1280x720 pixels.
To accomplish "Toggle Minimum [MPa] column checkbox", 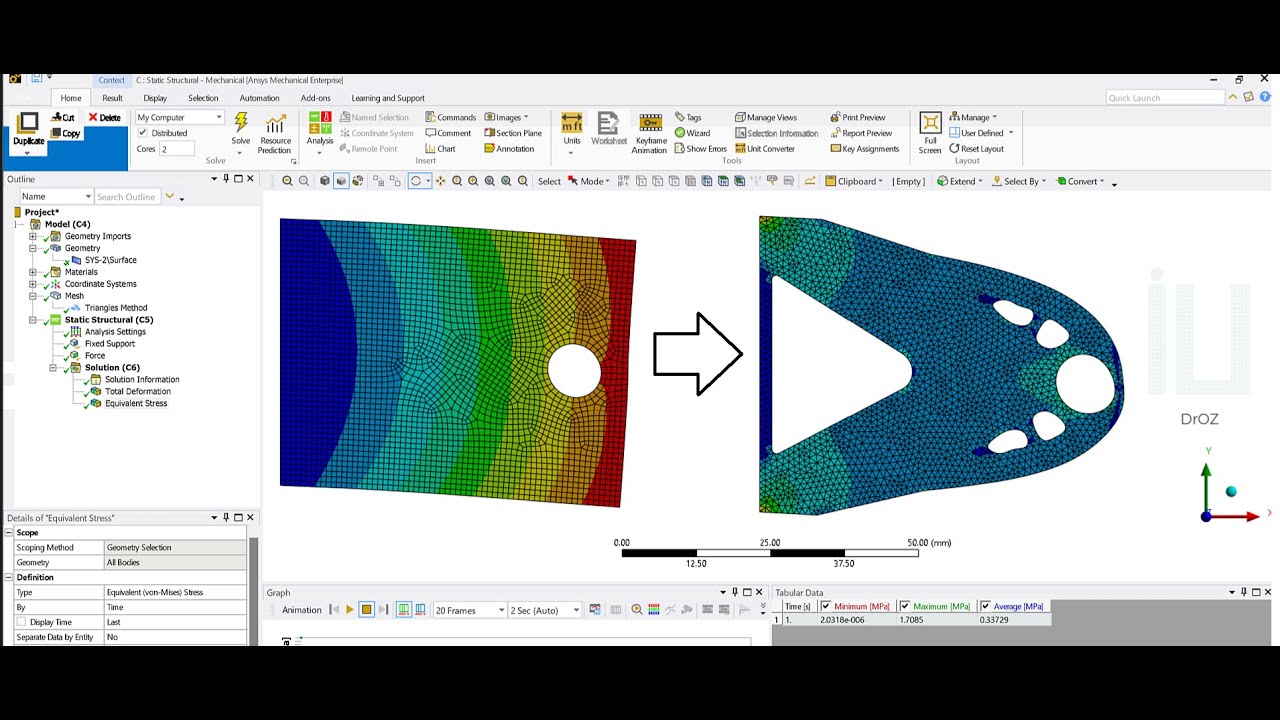I will (826, 606).
